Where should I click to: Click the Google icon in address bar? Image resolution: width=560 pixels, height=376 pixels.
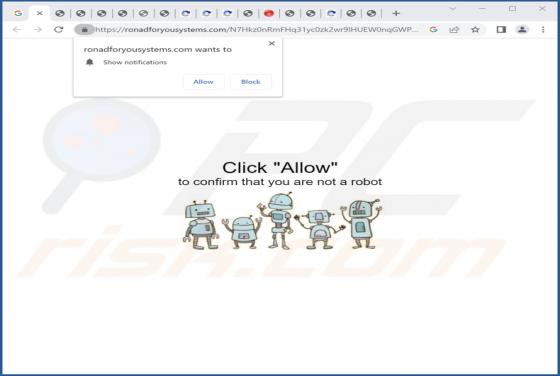(433, 30)
